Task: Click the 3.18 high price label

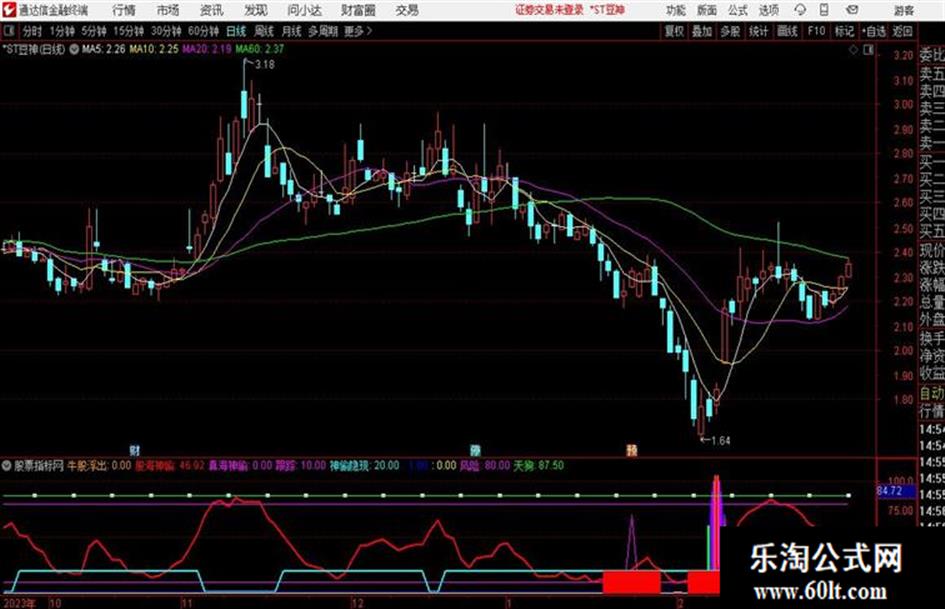Action: 265,65
